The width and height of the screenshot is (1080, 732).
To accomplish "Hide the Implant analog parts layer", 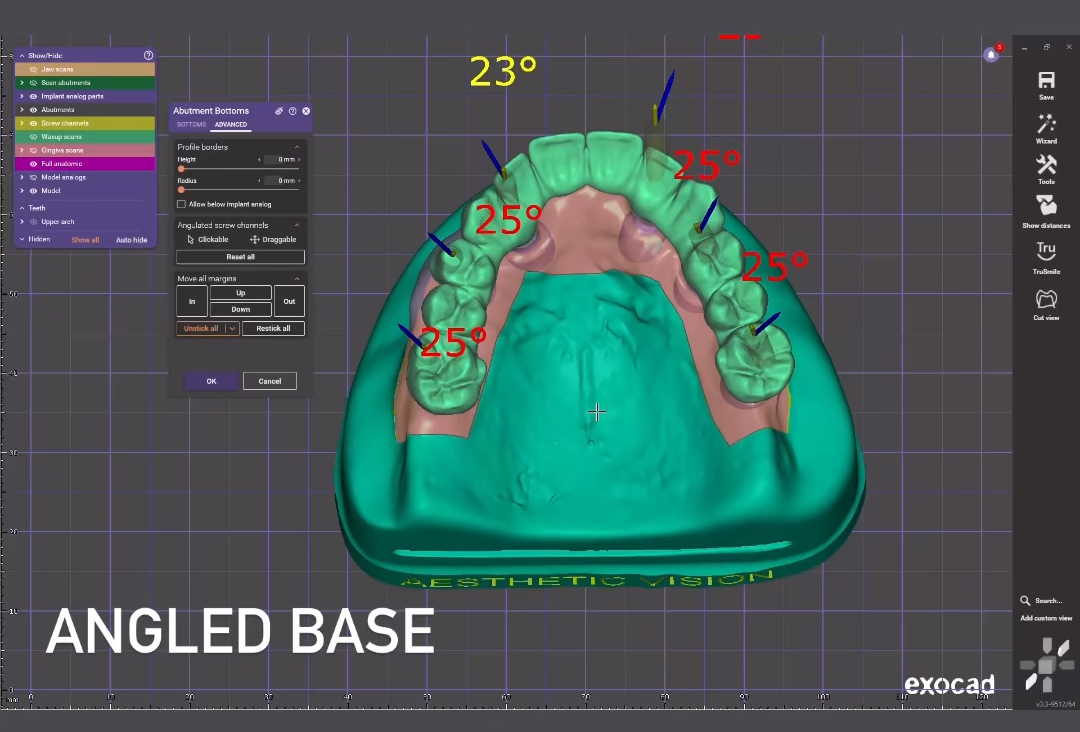I will (x=33, y=96).
